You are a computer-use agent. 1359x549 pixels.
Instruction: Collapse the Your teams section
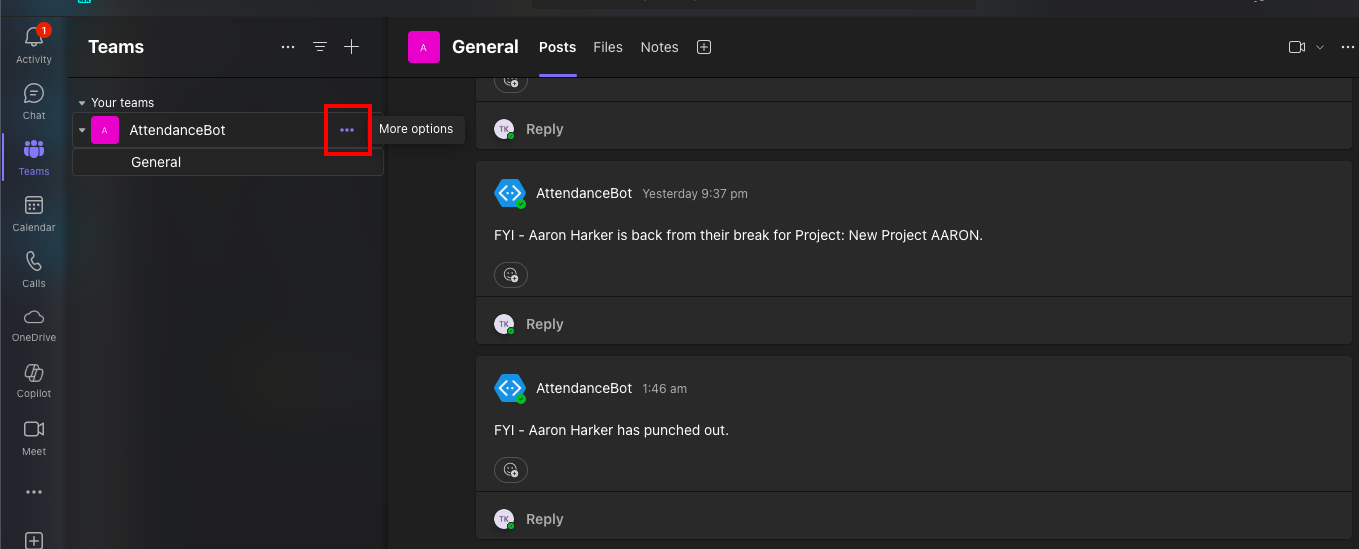[82, 103]
